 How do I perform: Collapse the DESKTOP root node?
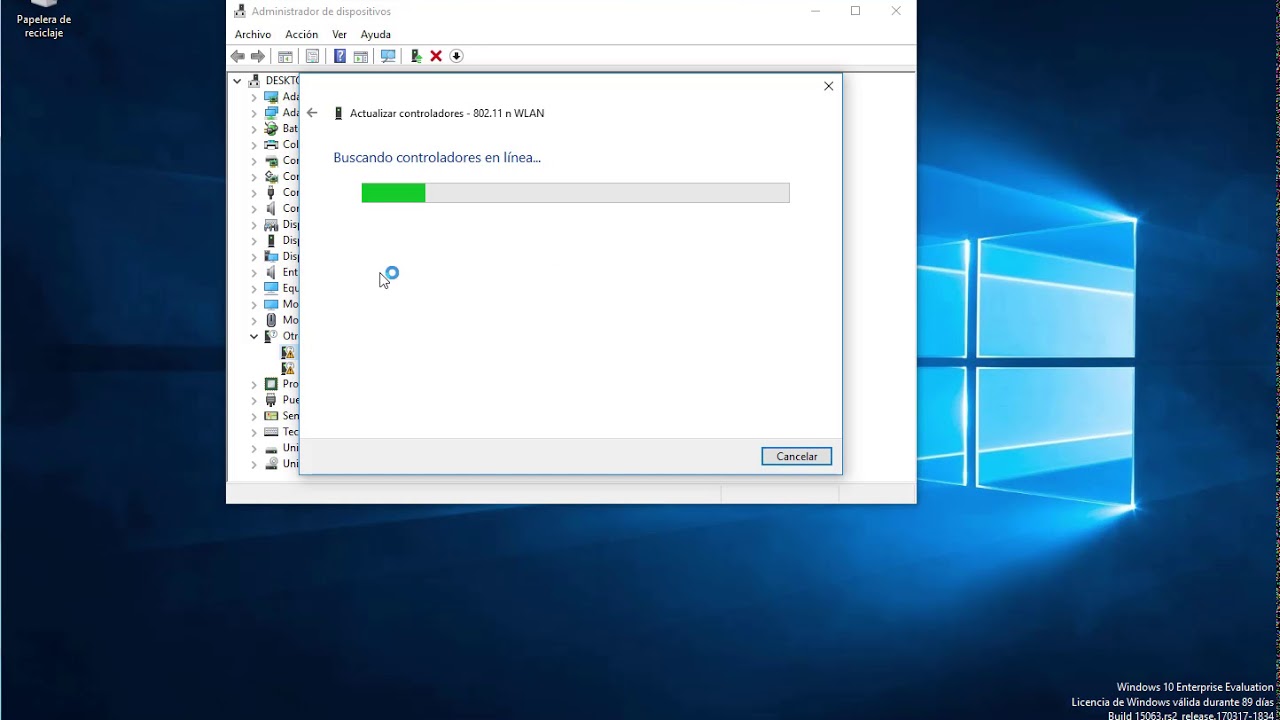[237, 80]
